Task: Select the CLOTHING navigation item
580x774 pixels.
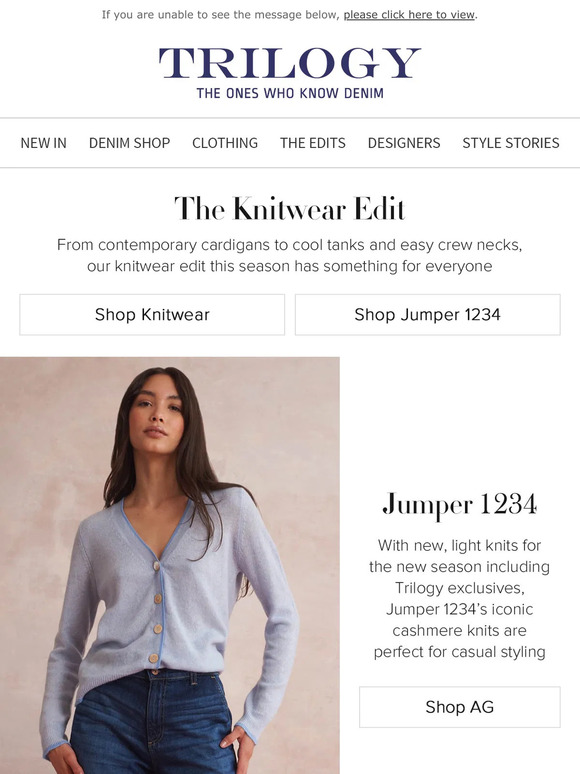Action: pos(225,143)
